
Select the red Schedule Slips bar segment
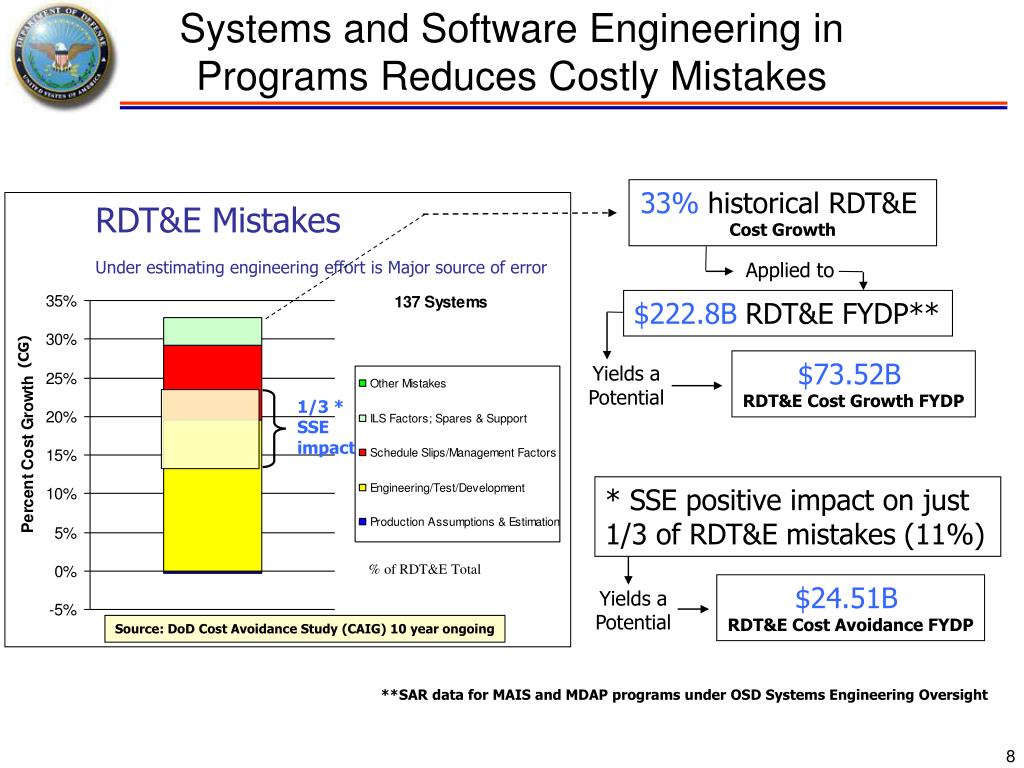pos(212,368)
